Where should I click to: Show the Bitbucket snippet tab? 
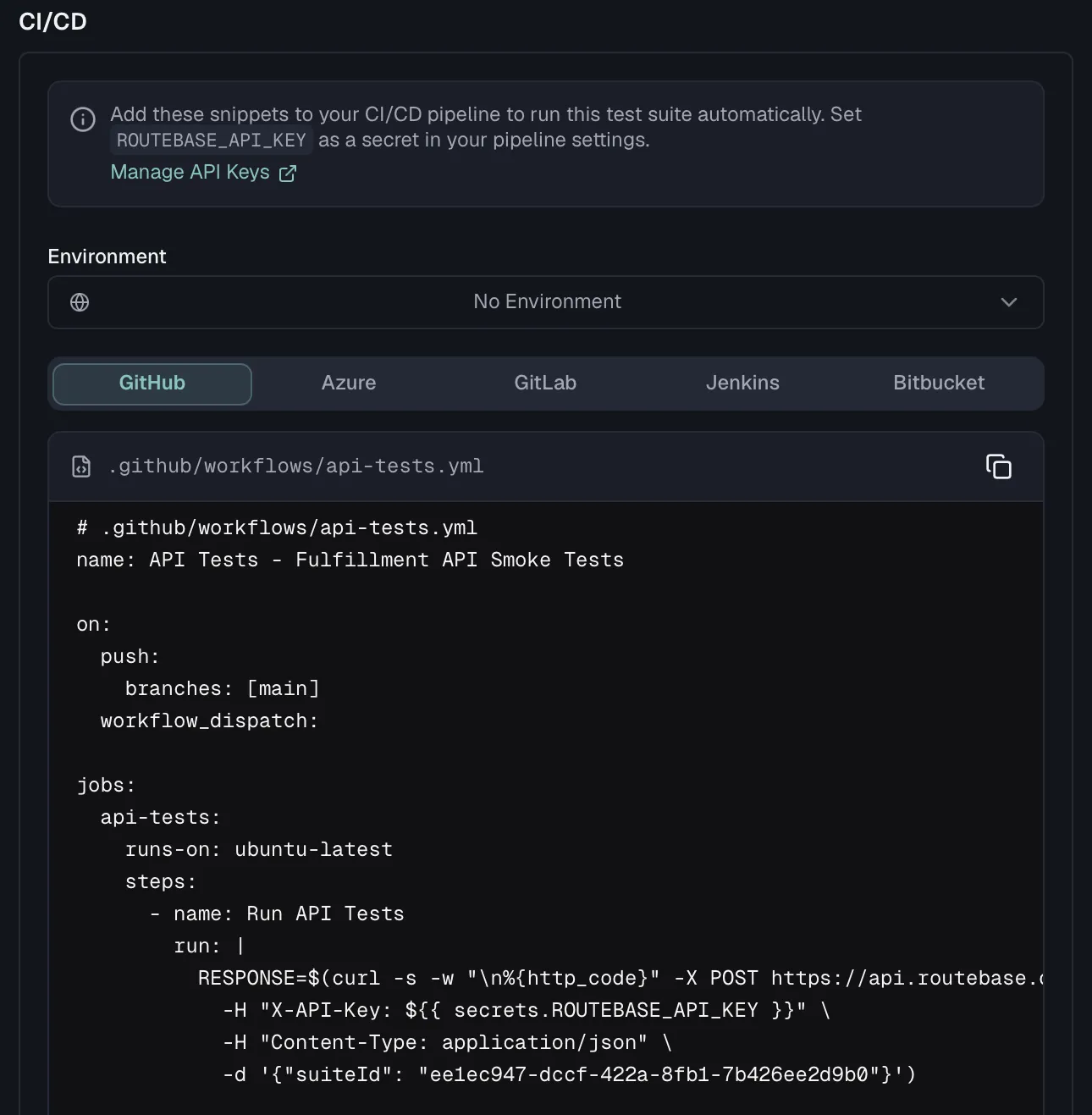pos(939,384)
